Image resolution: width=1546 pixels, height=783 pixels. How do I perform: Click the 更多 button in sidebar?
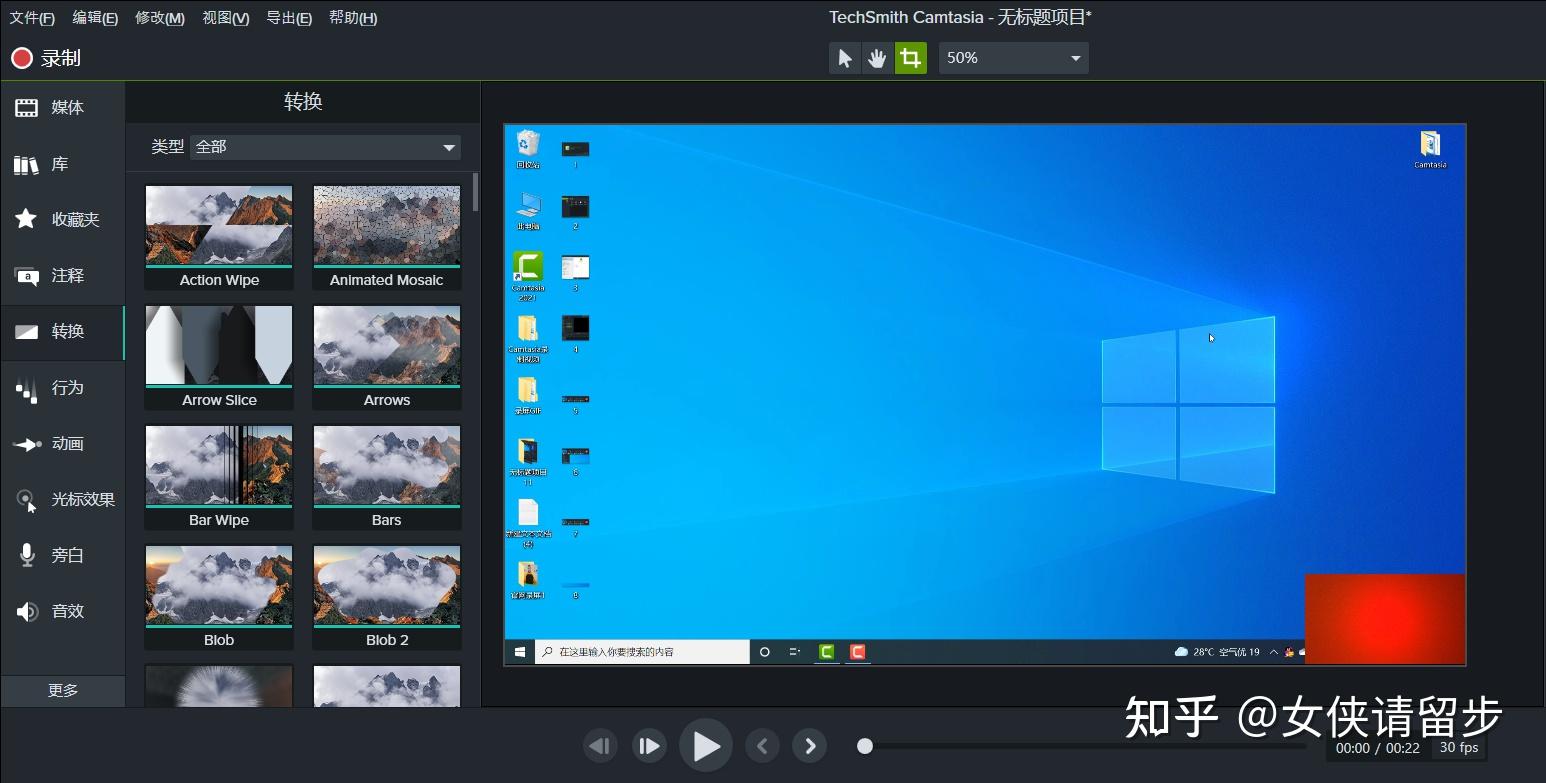coord(63,690)
